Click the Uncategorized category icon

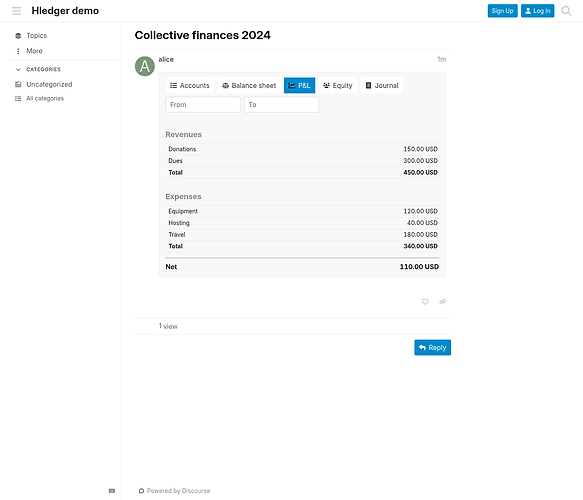pyautogui.click(x=18, y=84)
